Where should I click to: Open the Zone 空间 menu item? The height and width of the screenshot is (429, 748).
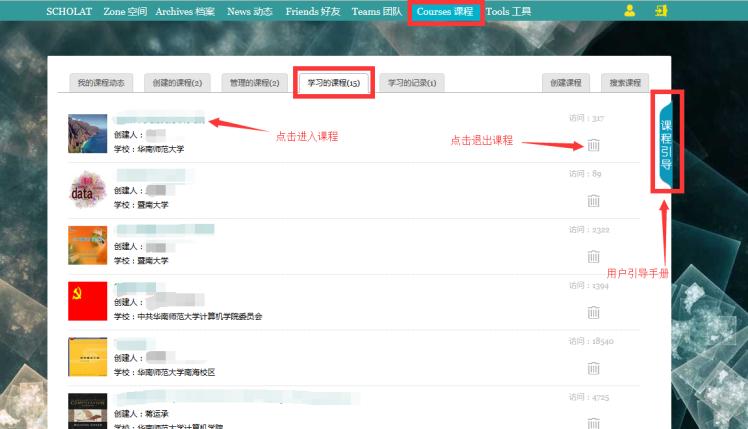(125, 12)
